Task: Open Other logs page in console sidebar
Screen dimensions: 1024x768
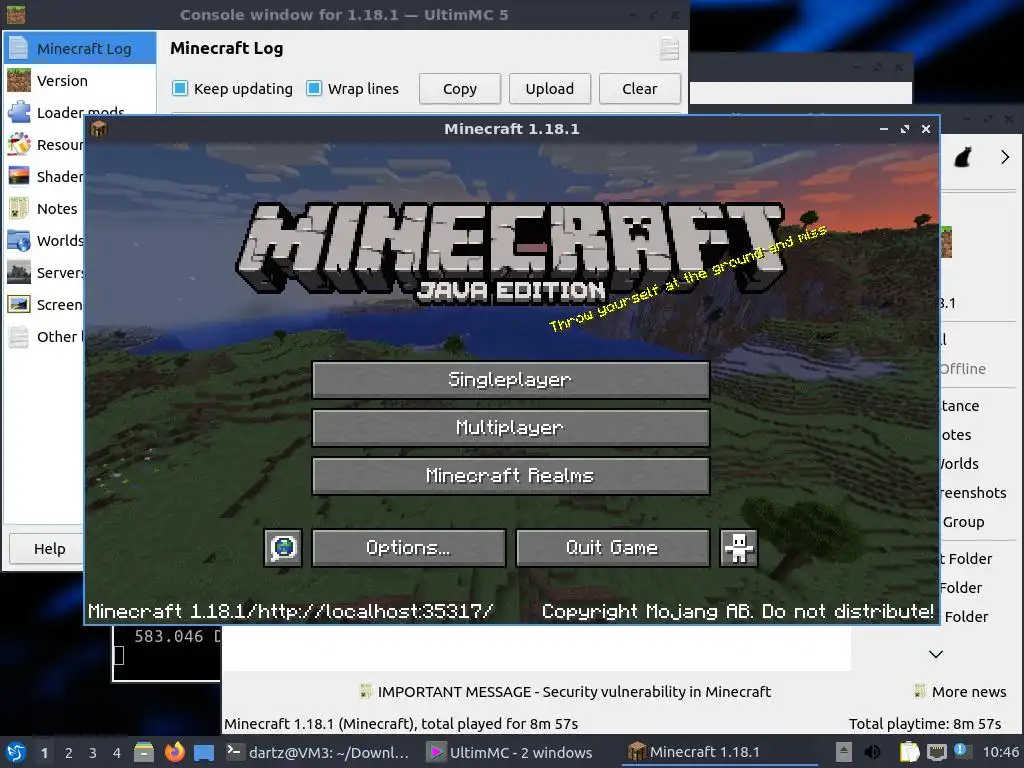Action: [44, 337]
